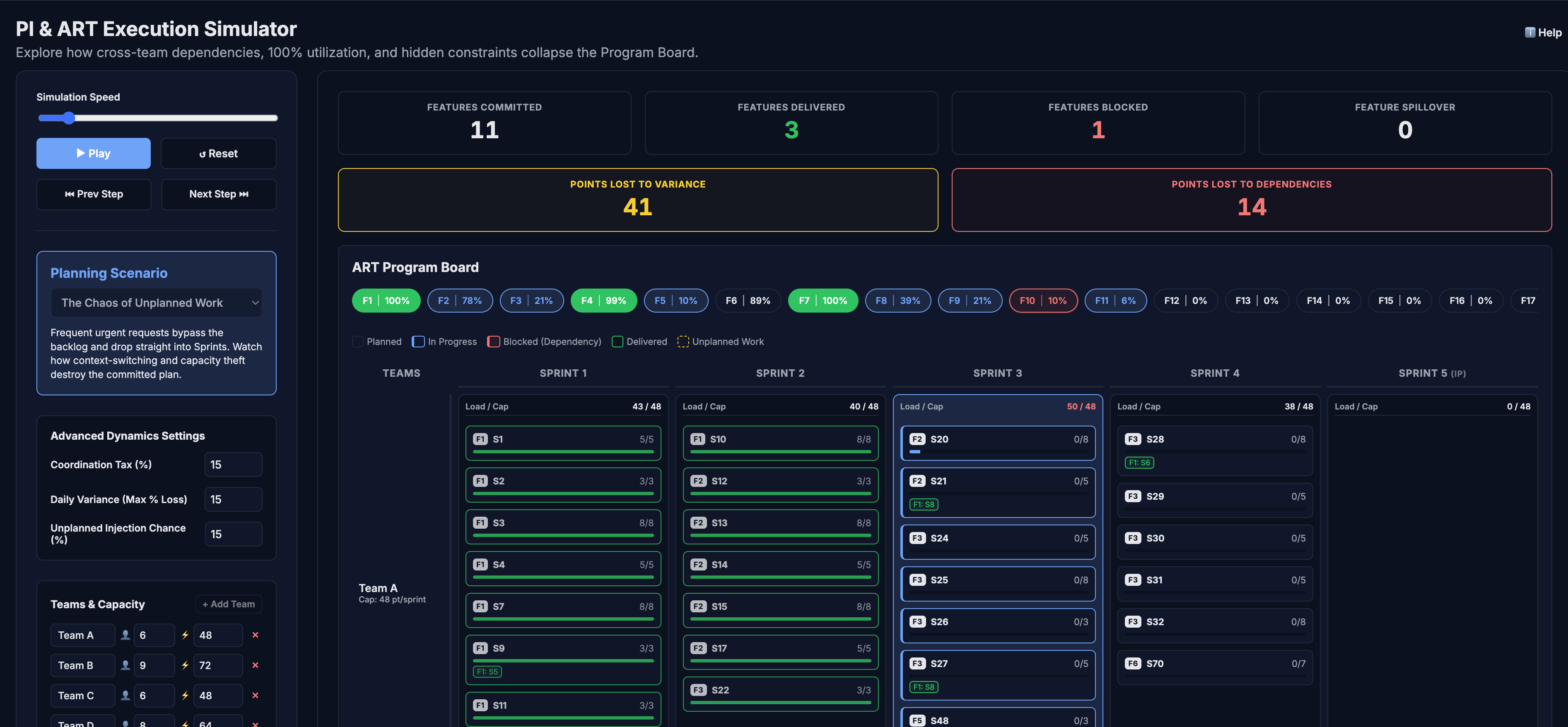
Task: Select the F6 89% feature pill
Action: (748, 301)
